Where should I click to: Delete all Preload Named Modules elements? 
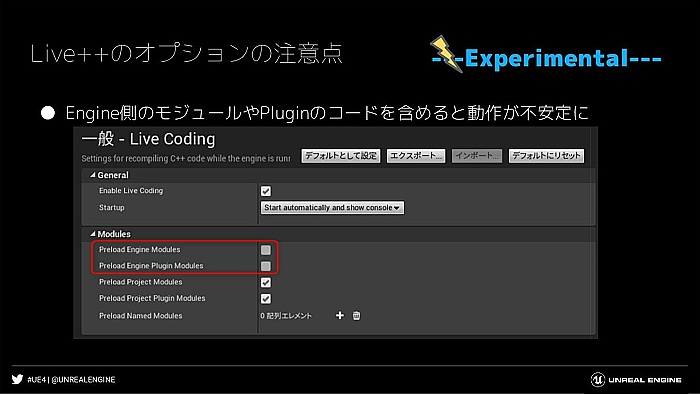coord(356,315)
